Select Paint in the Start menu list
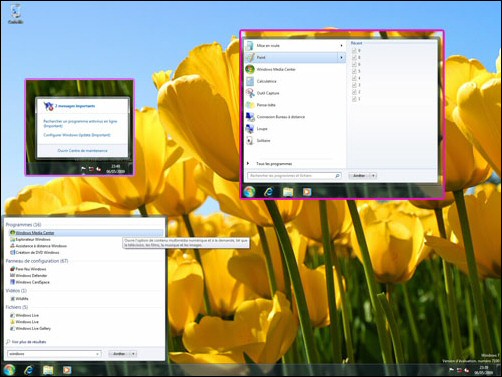The height and width of the screenshot is (377, 502). (295, 57)
